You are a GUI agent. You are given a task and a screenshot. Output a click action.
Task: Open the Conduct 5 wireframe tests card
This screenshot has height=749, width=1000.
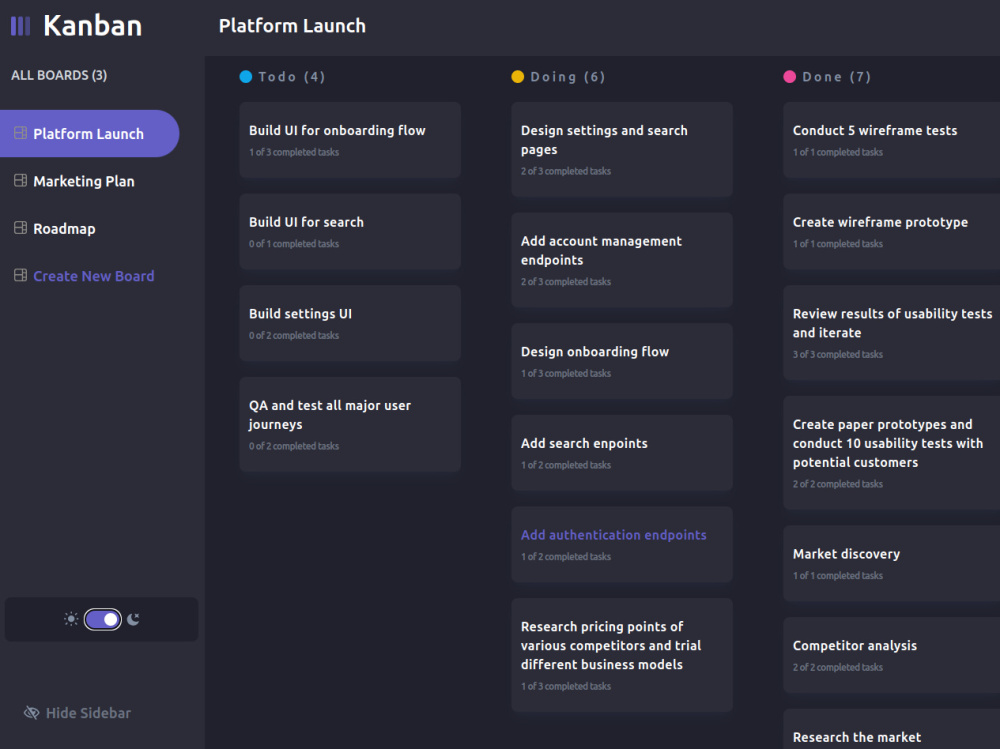[x=892, y=140]
